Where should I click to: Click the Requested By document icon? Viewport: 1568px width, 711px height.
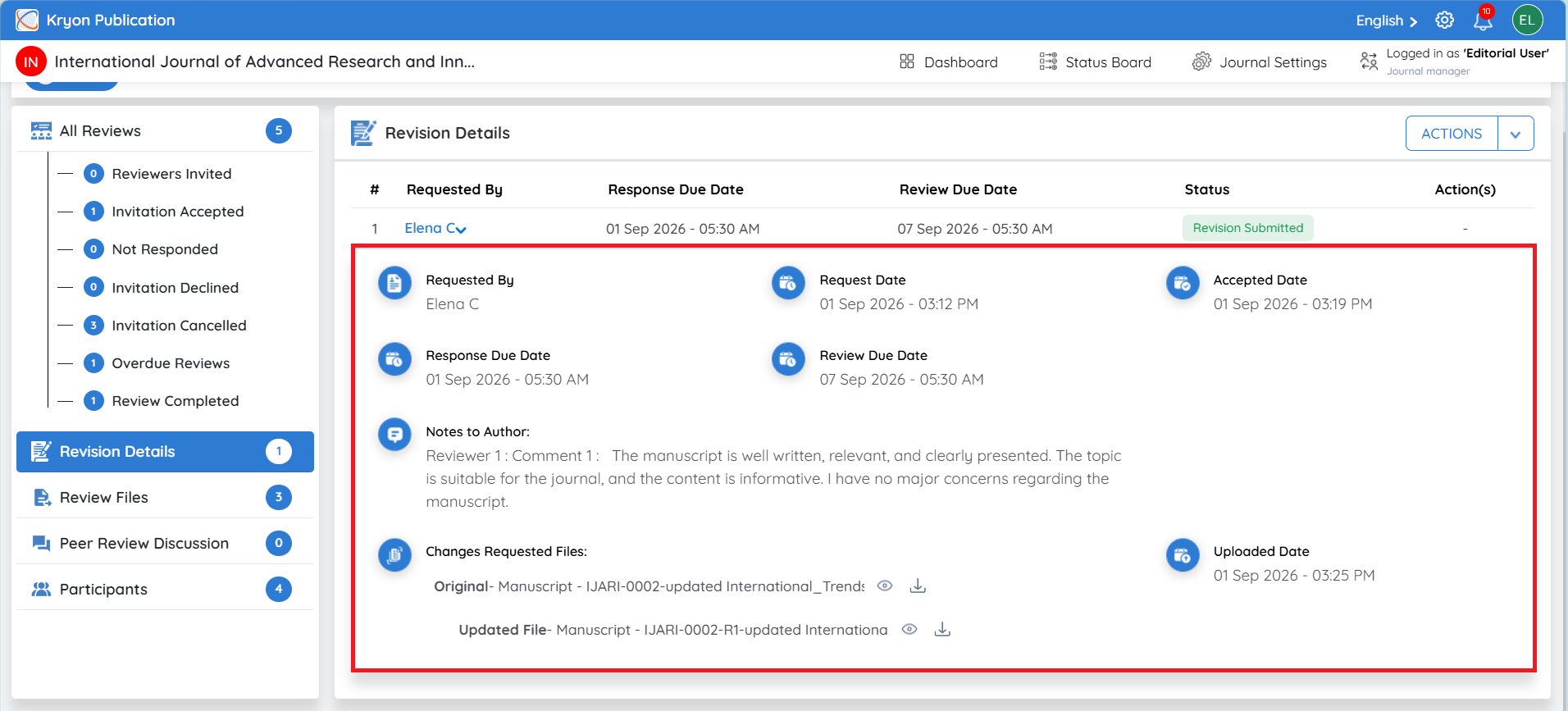point(394,283)
